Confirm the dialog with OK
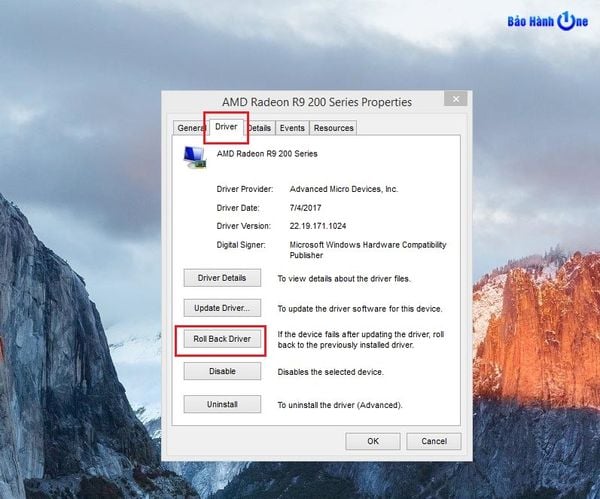This screenshot has height=499, width=600. (373, 441)
